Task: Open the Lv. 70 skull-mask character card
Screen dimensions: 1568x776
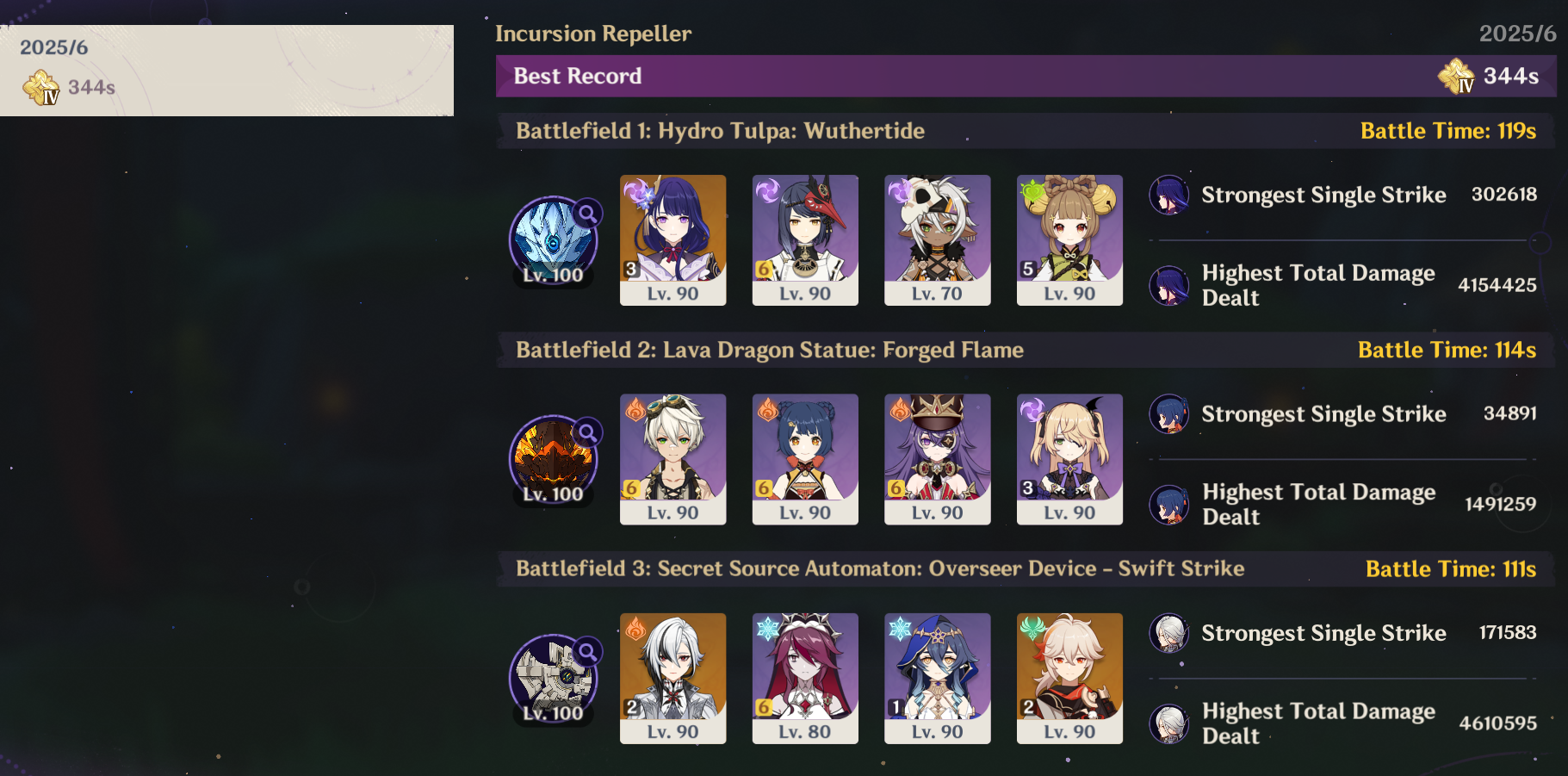Action: (938, 240)
